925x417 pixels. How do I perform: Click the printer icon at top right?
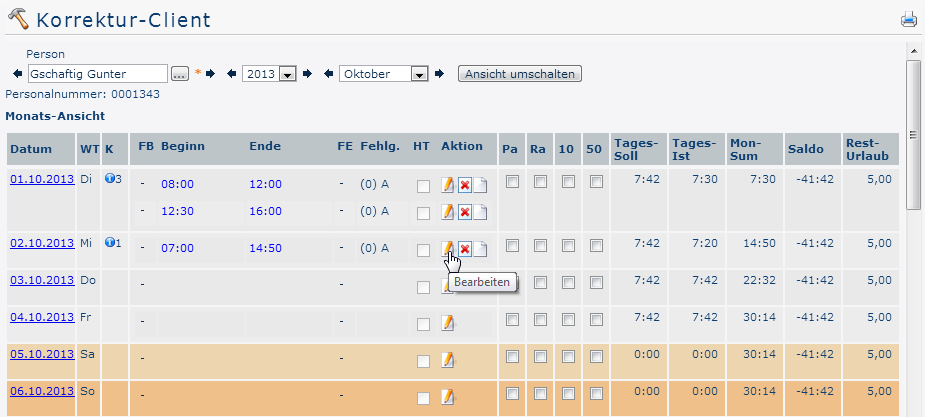coord(908,20)
